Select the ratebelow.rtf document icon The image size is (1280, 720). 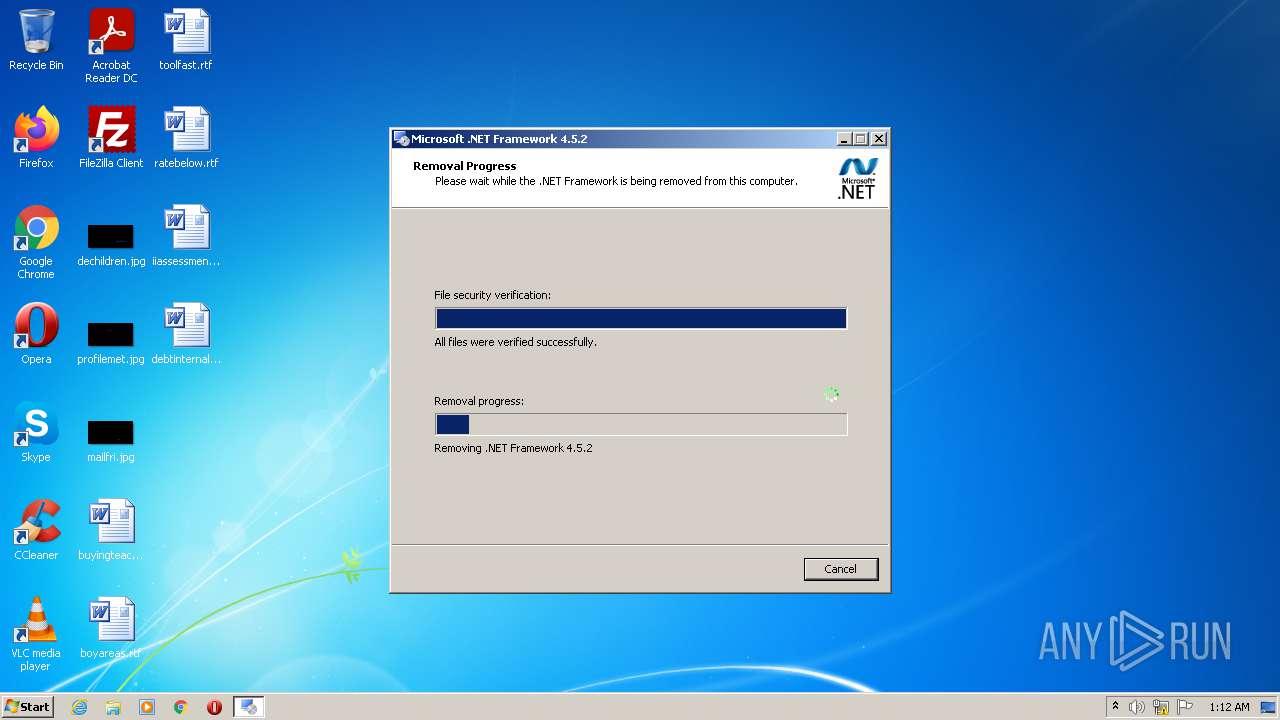click(186, 137)
